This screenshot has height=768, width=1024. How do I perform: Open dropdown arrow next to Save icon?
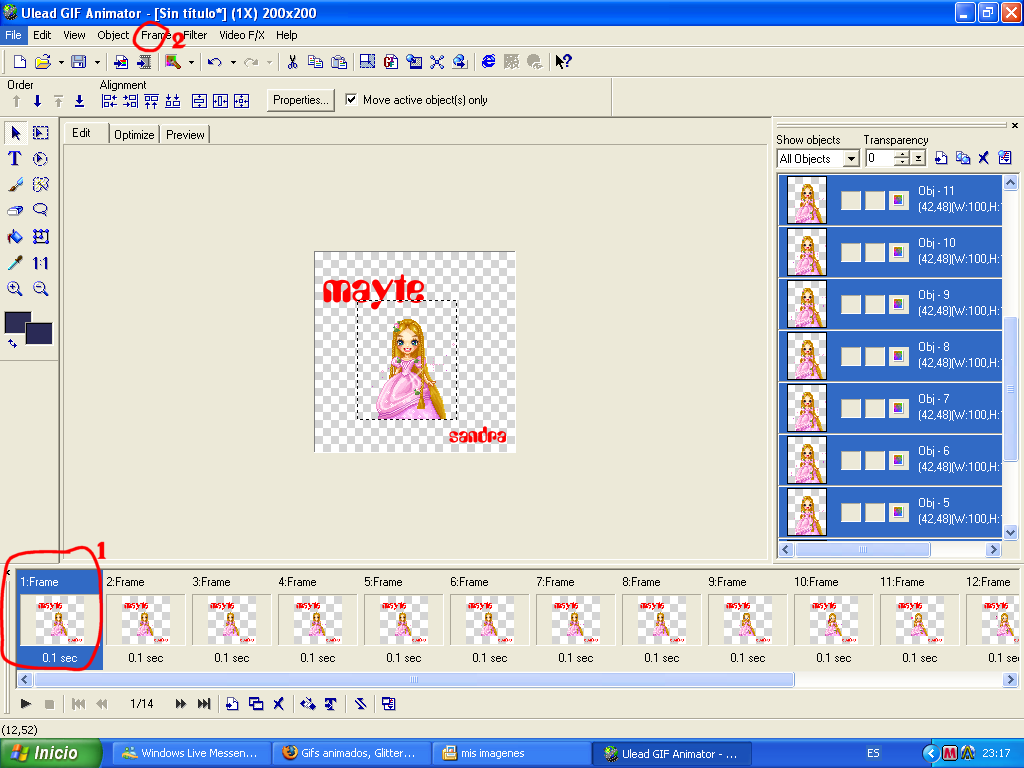(x=97, y=63)
